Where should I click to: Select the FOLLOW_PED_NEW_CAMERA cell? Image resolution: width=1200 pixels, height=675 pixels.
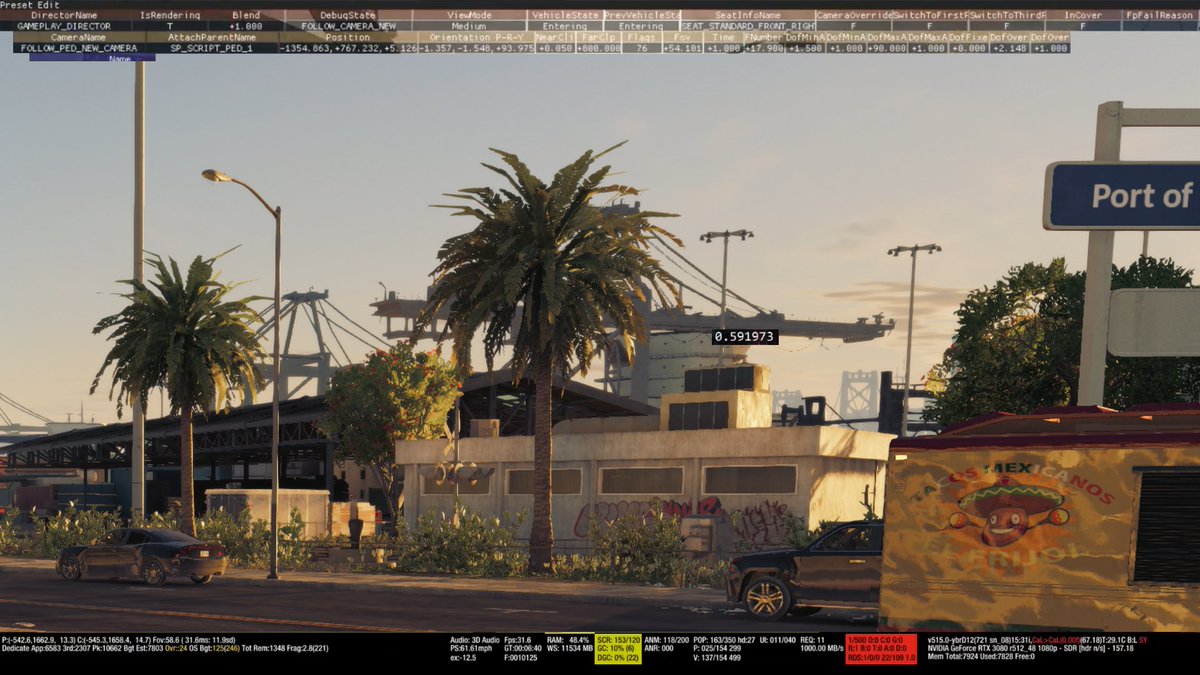(x=78, y=47)
